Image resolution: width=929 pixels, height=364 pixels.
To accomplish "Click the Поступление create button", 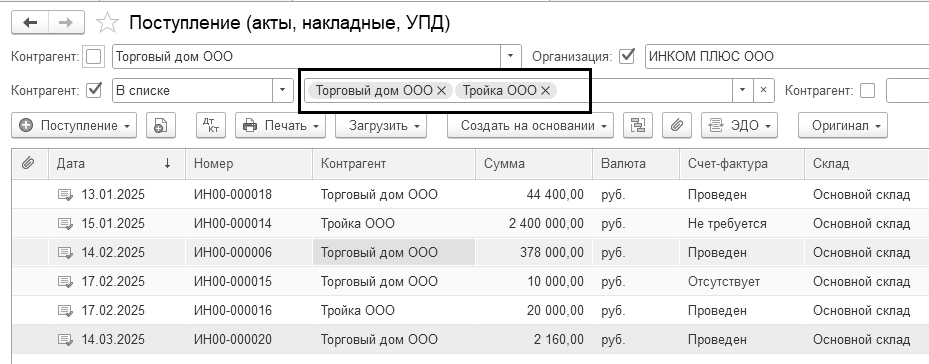I will 74,126.
